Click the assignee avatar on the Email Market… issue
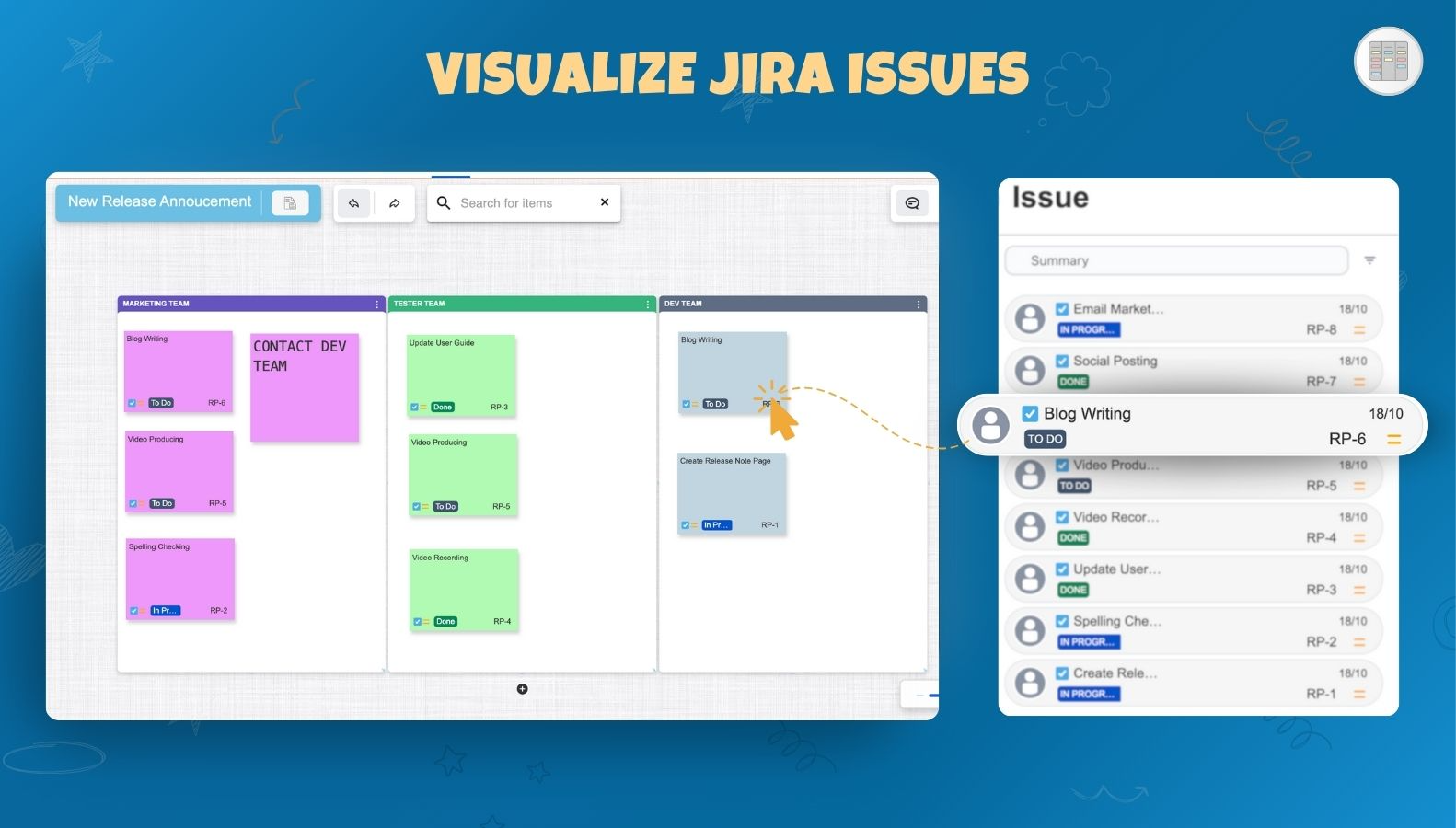The width and height of the screenshot is (1456, 828). (x=1029, y=319)
